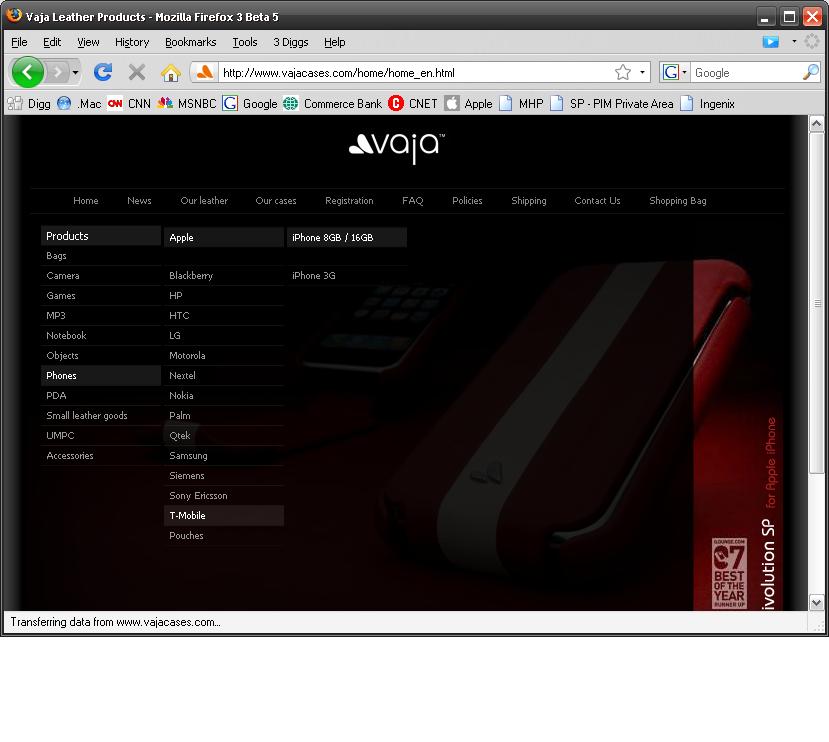The image size is (829, 742).
Task: Select Accessories category
Action: pos(101,455)
